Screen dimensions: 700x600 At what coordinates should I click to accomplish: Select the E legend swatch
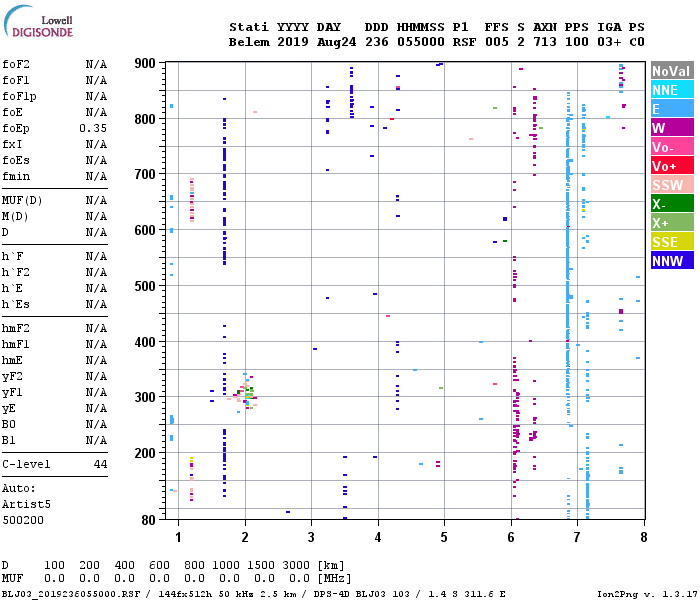672,109
